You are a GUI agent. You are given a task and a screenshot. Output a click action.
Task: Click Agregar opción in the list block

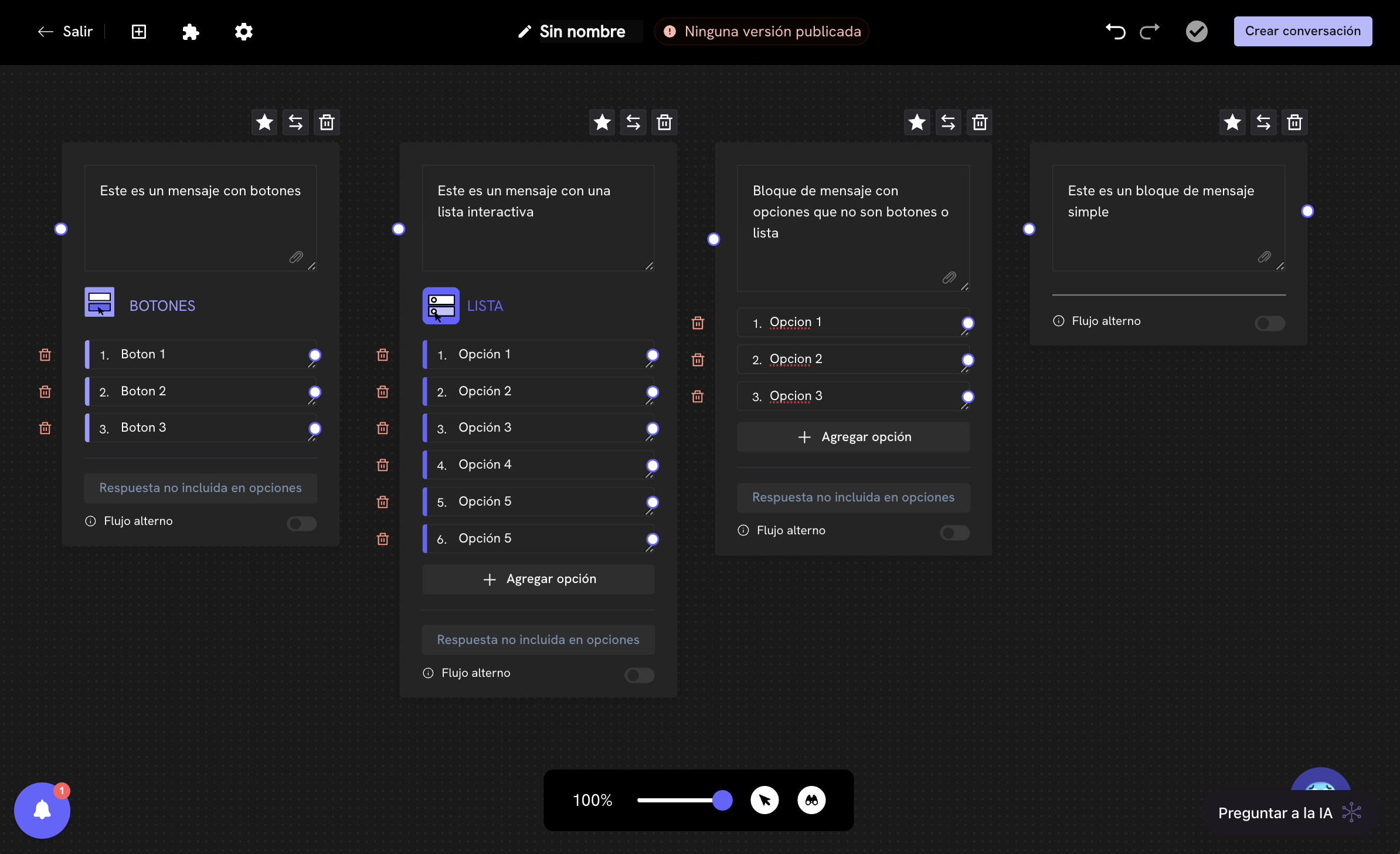pos(538,579)
